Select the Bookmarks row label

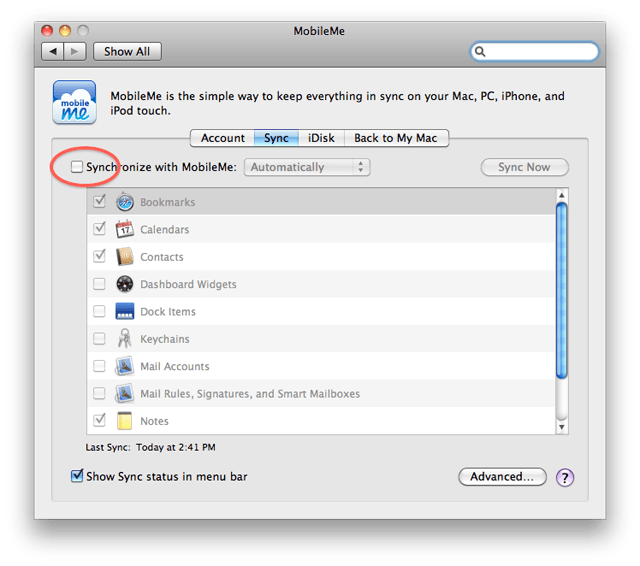[168, 202]
